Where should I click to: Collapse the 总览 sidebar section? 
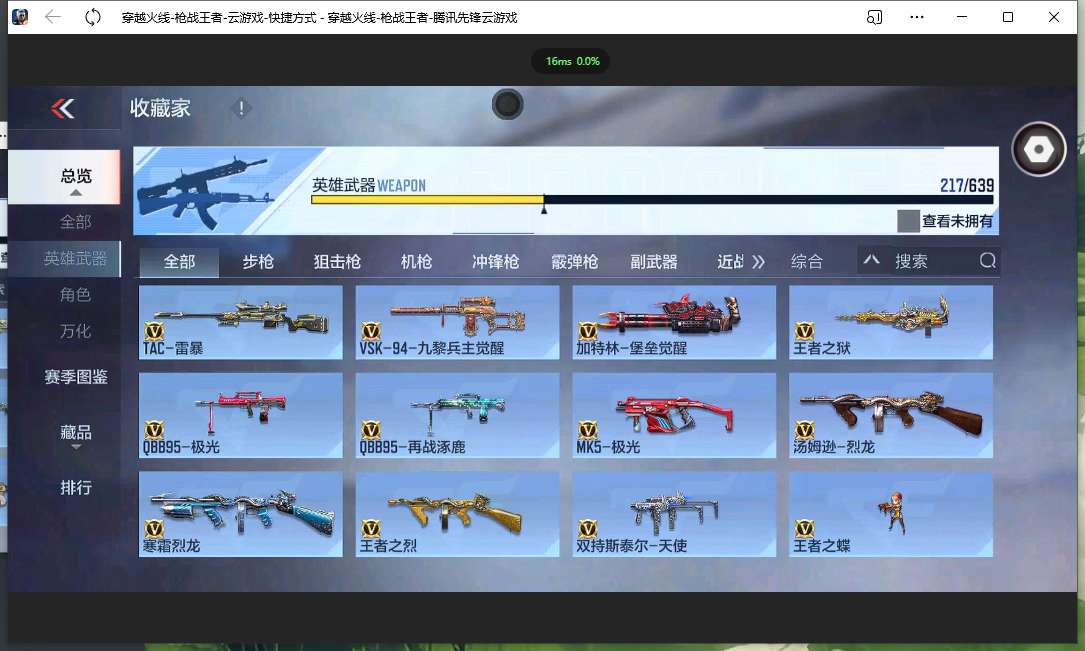[76, 177]
